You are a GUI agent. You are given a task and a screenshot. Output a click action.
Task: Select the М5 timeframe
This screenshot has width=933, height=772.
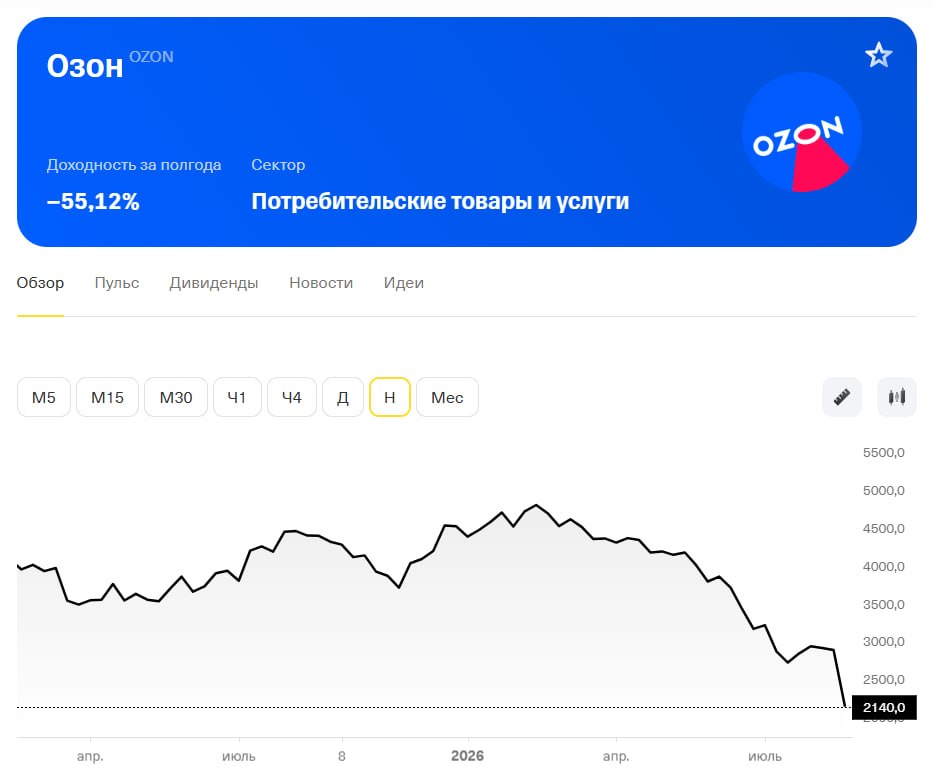[x=44, y=397]
